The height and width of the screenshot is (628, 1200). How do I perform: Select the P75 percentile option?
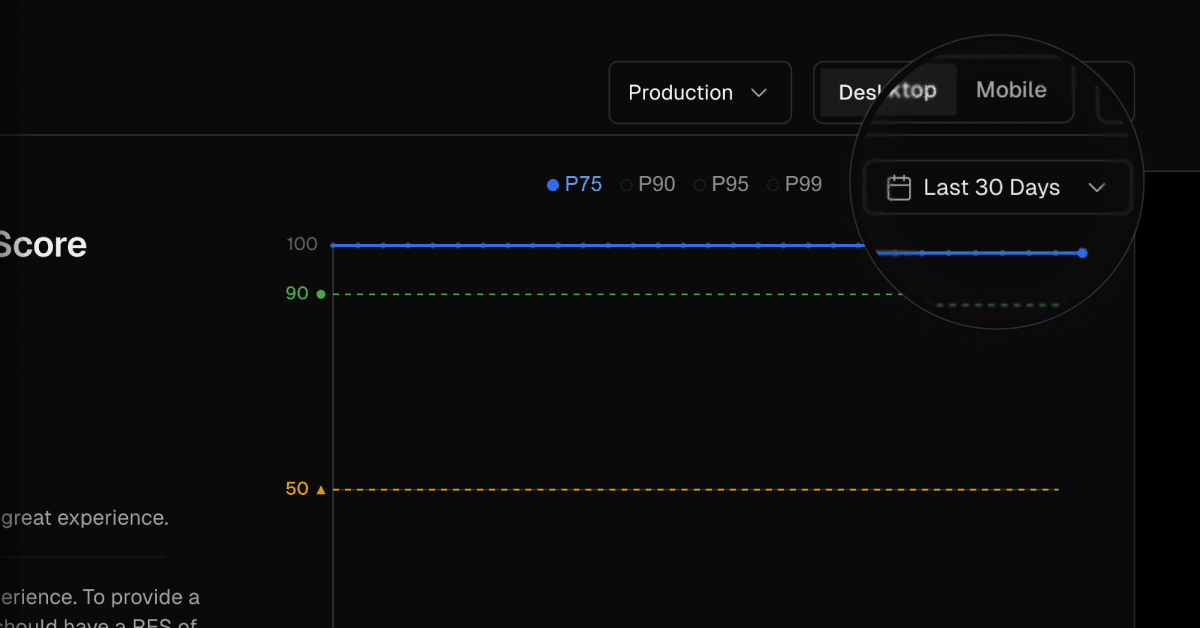coord(575,184)
